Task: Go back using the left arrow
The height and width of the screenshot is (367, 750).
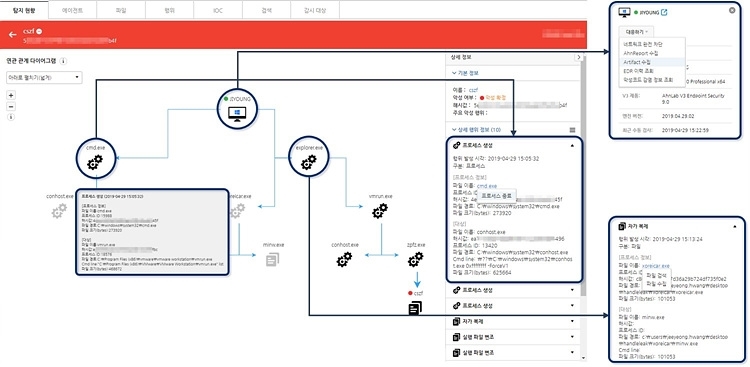Action: (13, 35)
